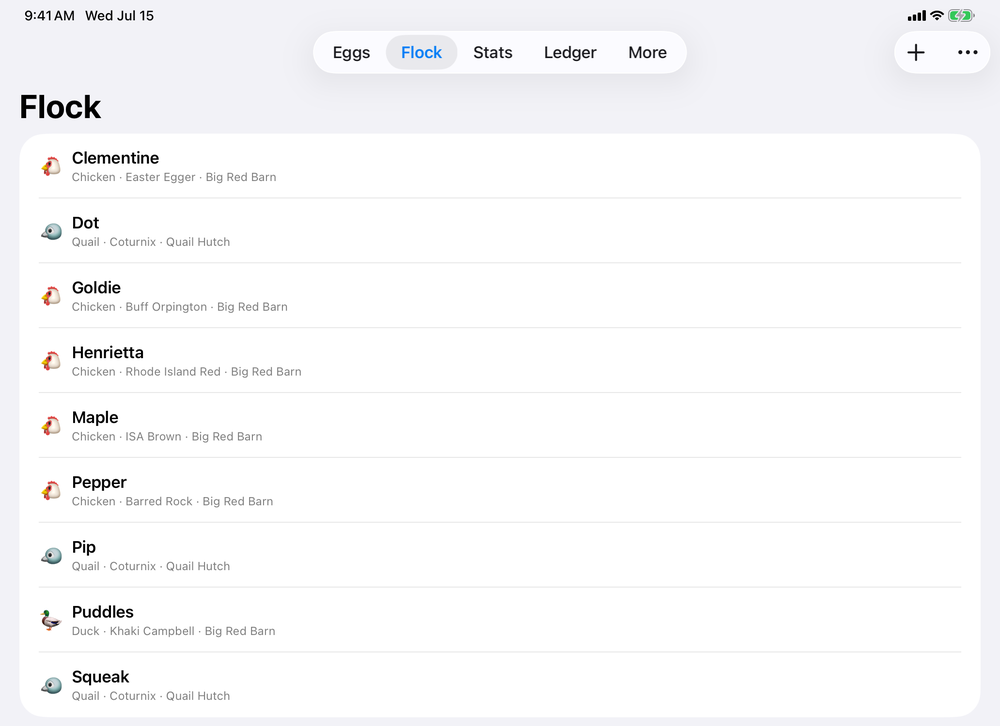Check the battery status icon
The image size is (1000, 726).
pos(960,16)
